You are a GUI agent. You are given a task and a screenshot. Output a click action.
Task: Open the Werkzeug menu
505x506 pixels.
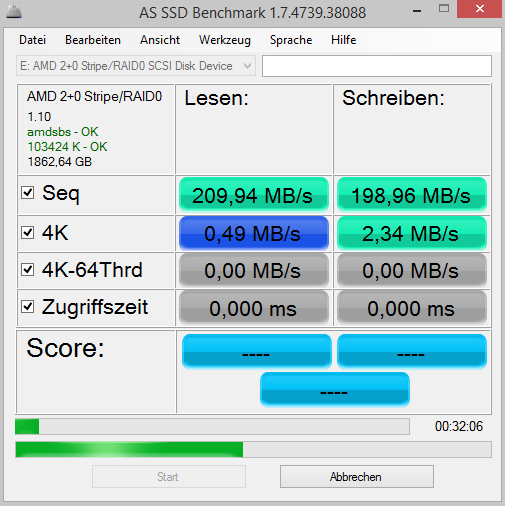[225, 40]
